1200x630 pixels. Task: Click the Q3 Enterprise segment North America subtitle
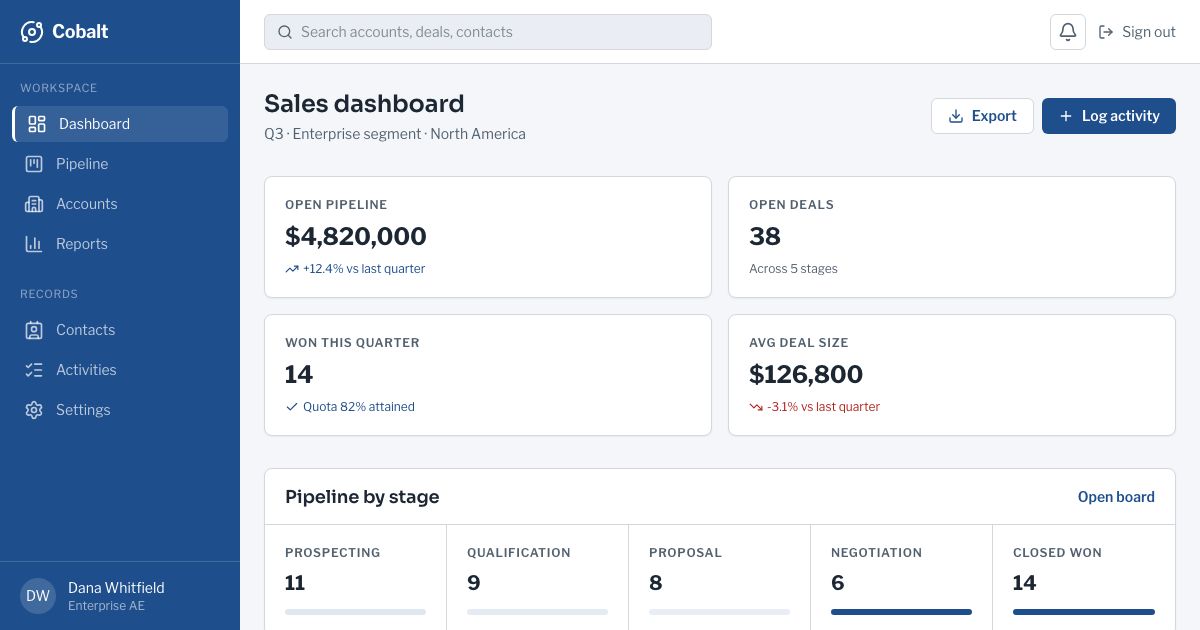coord(395,134)
